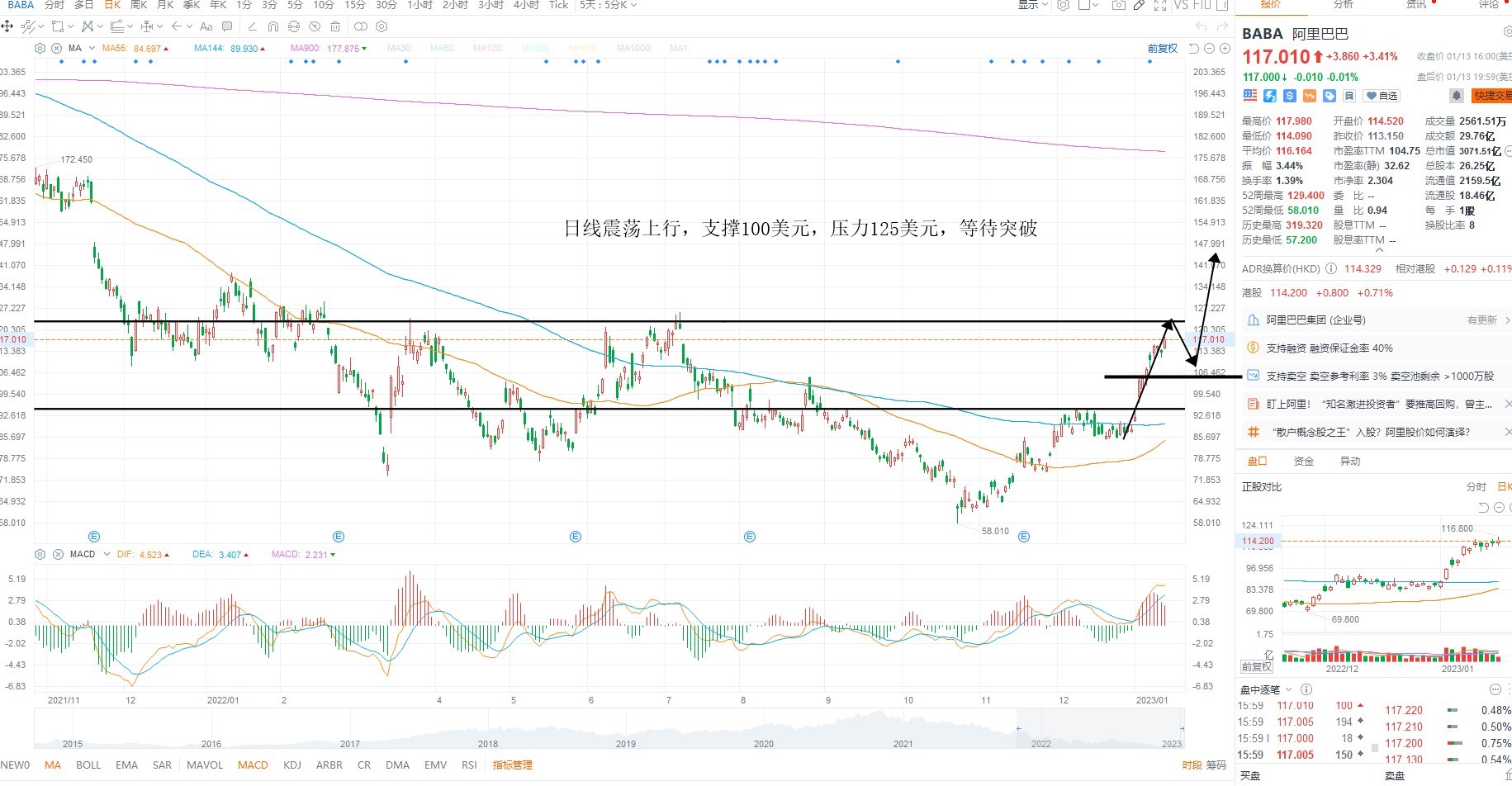Open arrow tool options dropdown
This screenshot has width=1512, height=786.
click(190, 26)
